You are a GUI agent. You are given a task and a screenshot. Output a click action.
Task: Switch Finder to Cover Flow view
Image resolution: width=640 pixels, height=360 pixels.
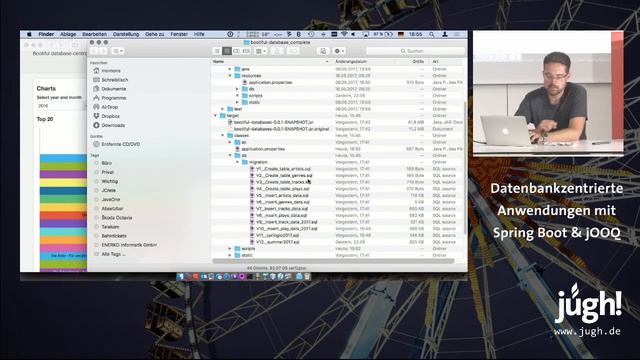pyautogui.click(x=246, y=51)
